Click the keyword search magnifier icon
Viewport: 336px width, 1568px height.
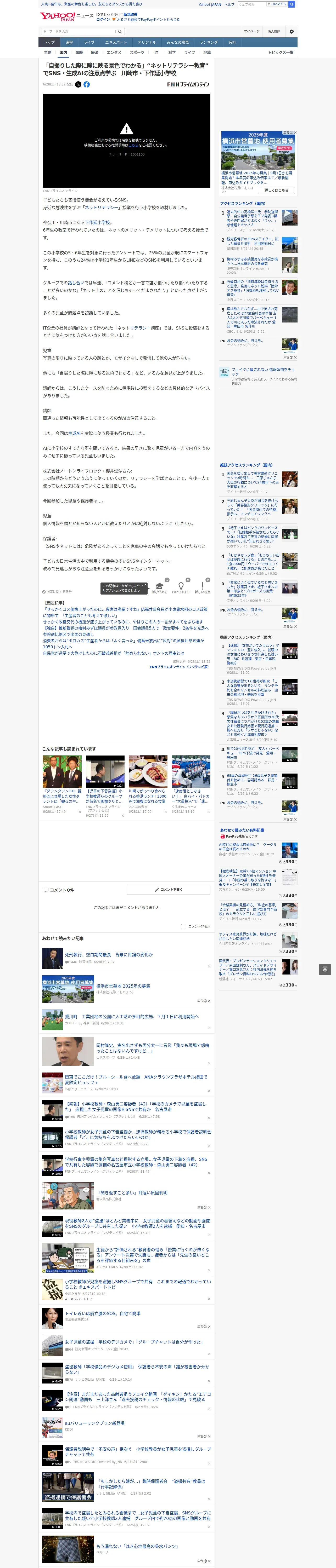pos(120,31)
